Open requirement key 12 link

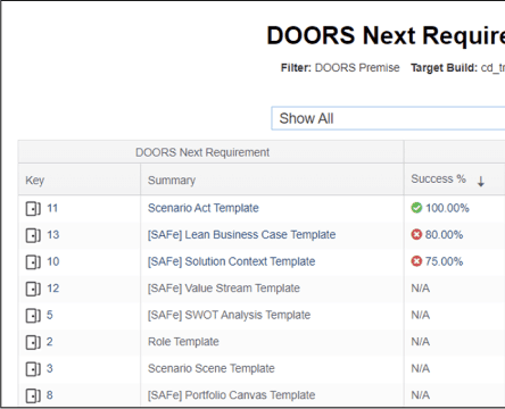[53, 288]
